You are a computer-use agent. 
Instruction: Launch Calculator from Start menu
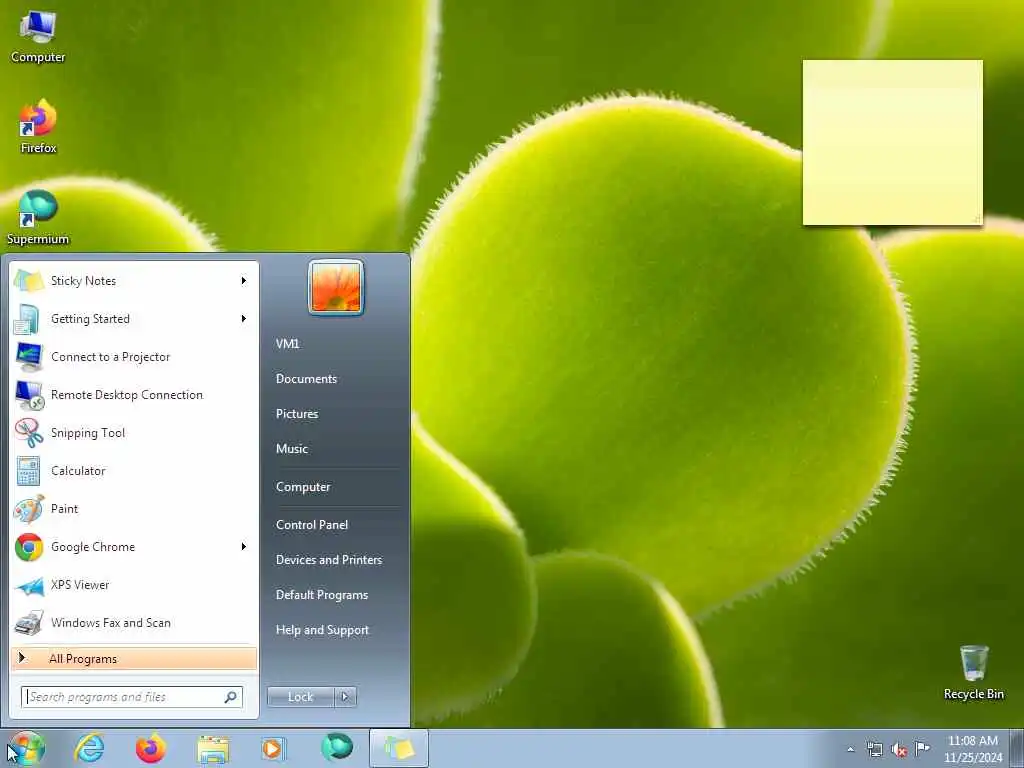134,470
